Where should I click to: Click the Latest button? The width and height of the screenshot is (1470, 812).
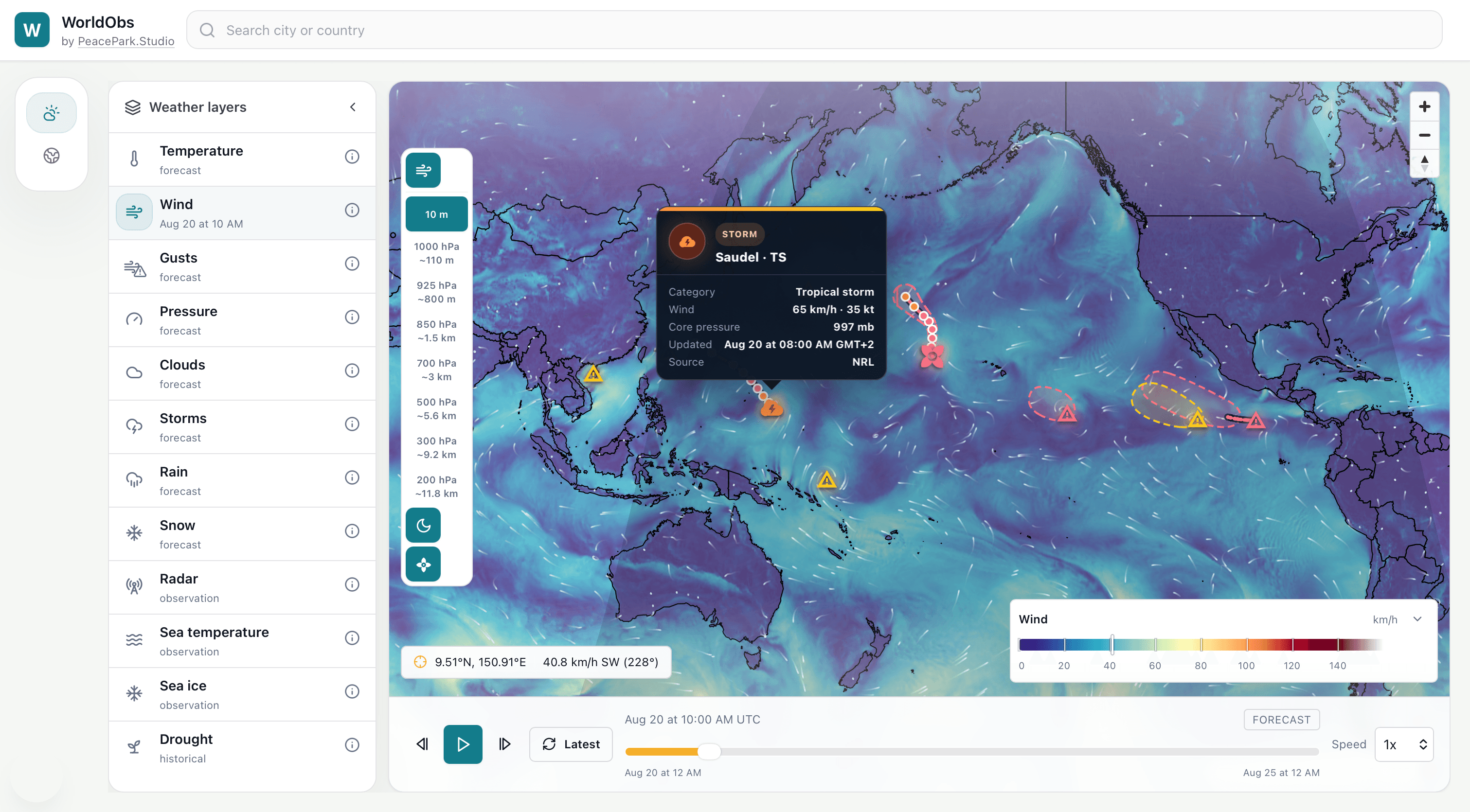[x=571, y=745]
